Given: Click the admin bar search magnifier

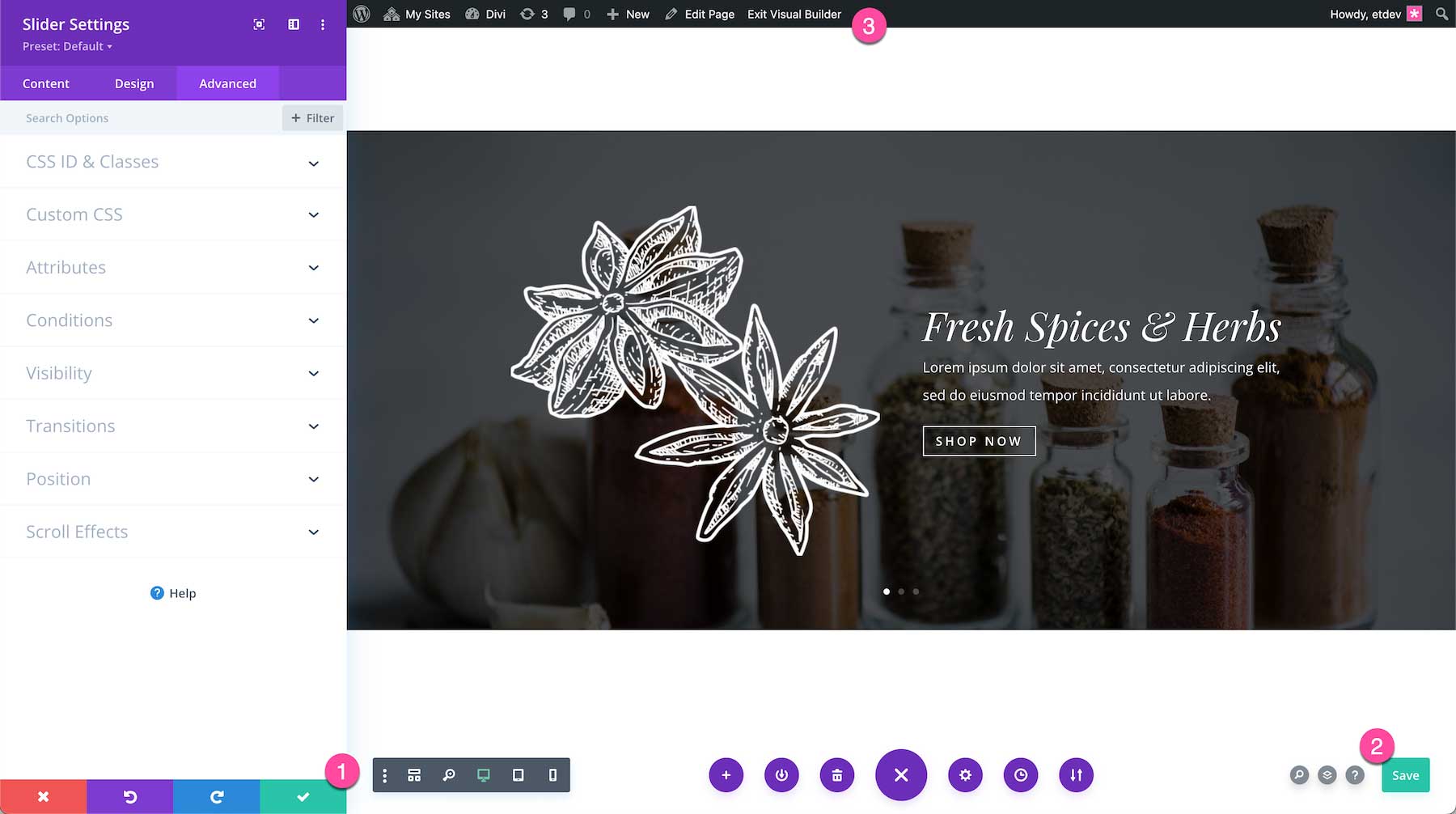Looking at the screenshot, I should pos(1441,14).
